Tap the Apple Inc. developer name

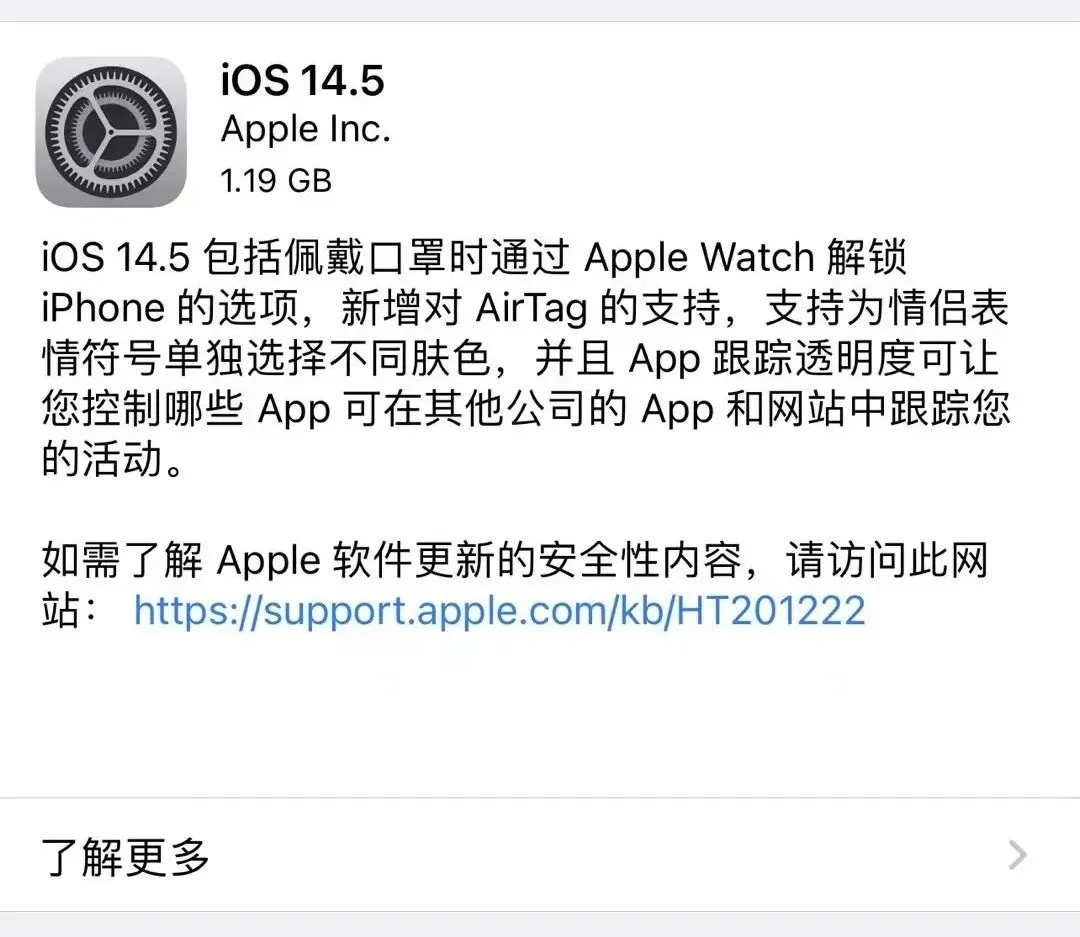click(306, 130)
